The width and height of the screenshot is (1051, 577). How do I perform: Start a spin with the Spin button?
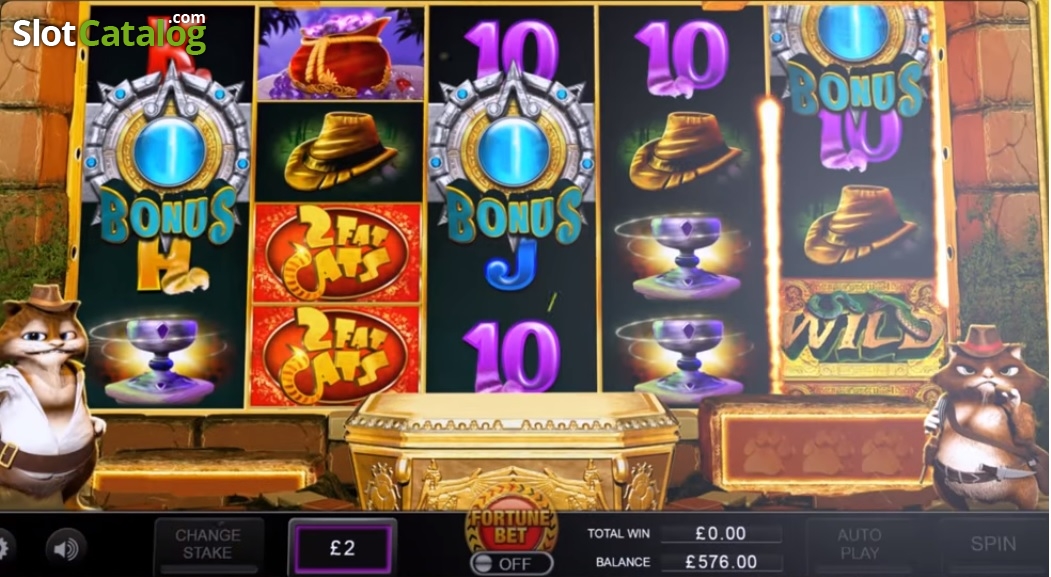993,544
